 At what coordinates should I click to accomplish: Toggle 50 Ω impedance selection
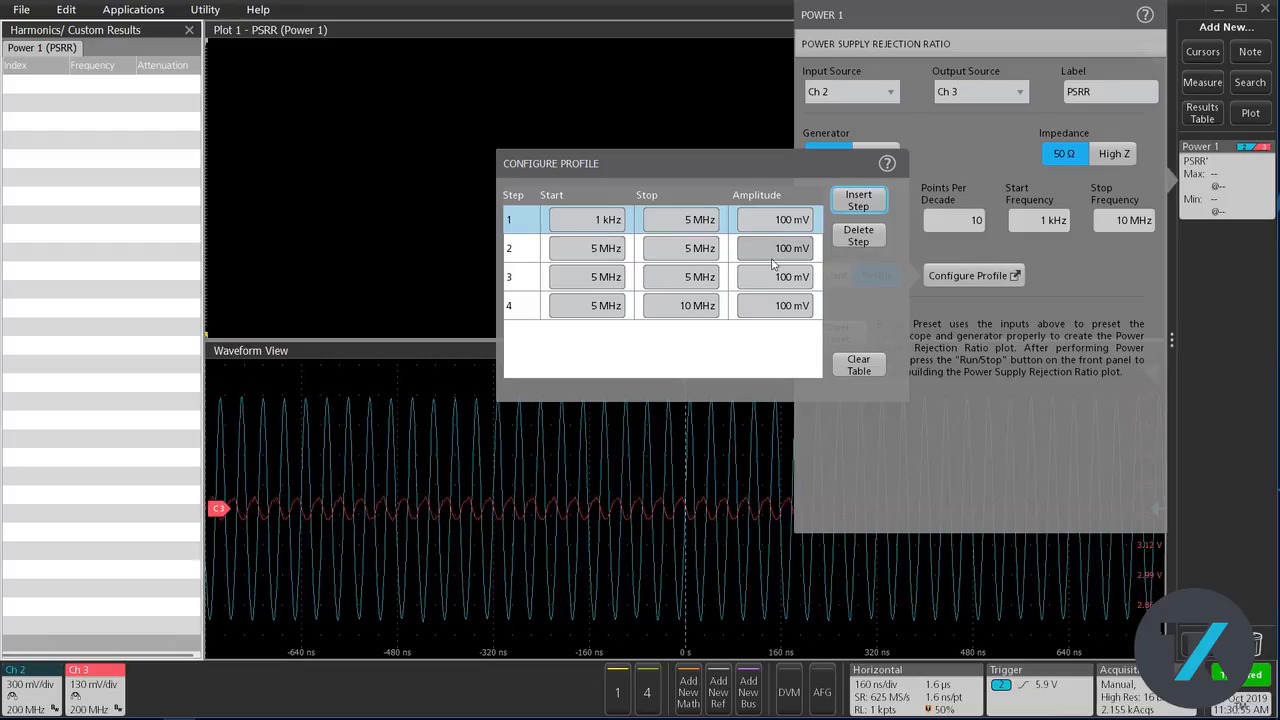pos(1063,153)
